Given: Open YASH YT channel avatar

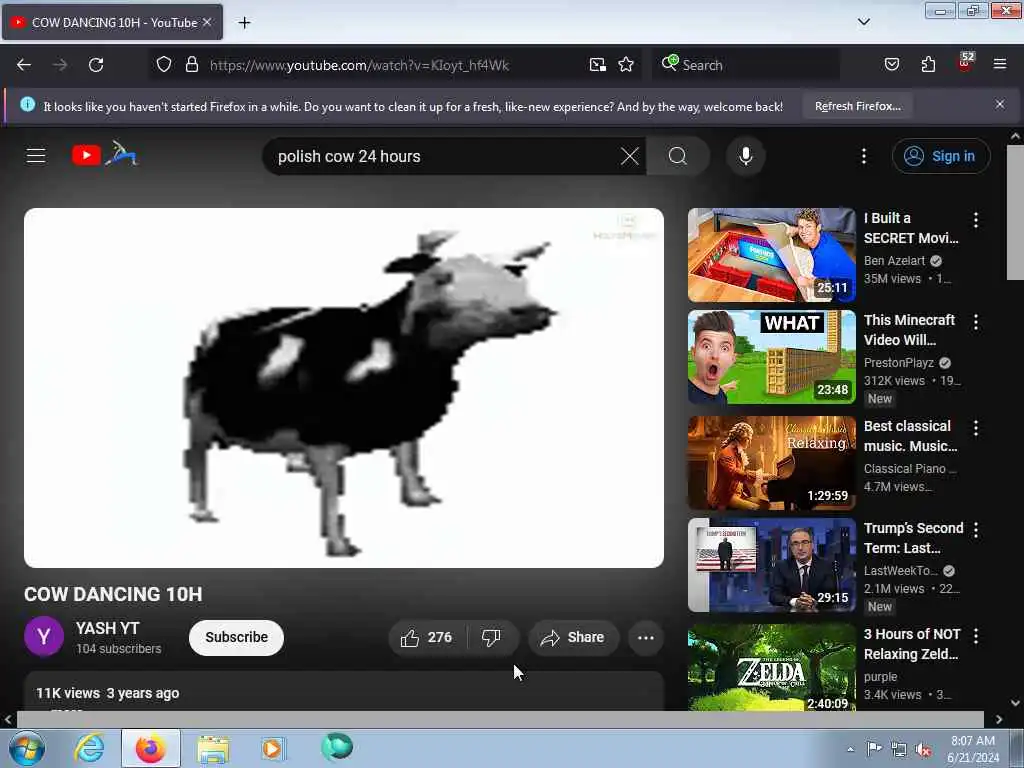Looking at the screenshot, I should (44, 636).
